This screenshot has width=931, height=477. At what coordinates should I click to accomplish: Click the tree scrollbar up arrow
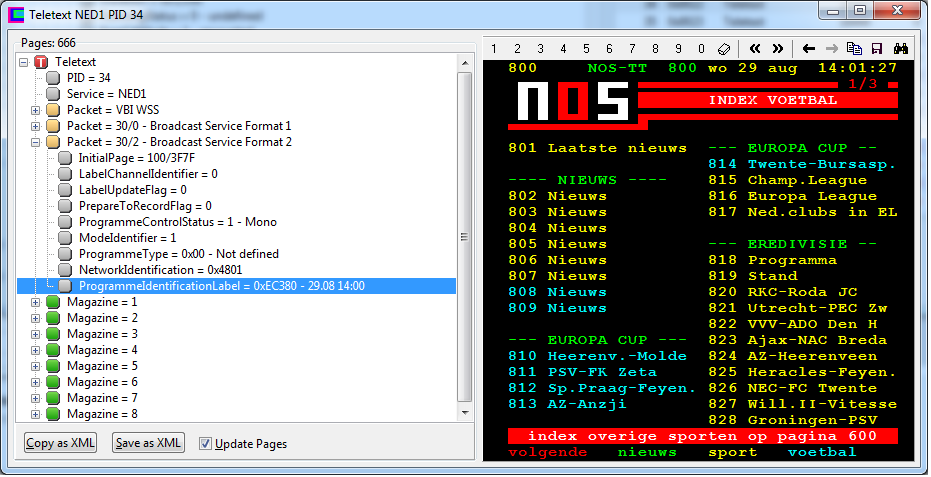pyautogui.click(x=465, y=63)
